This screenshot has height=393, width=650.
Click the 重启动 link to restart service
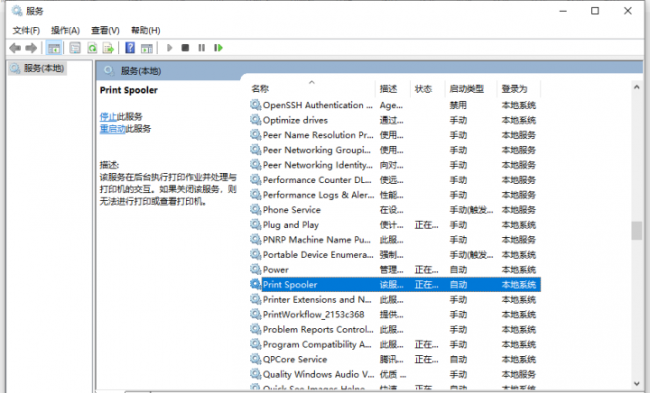112,129
